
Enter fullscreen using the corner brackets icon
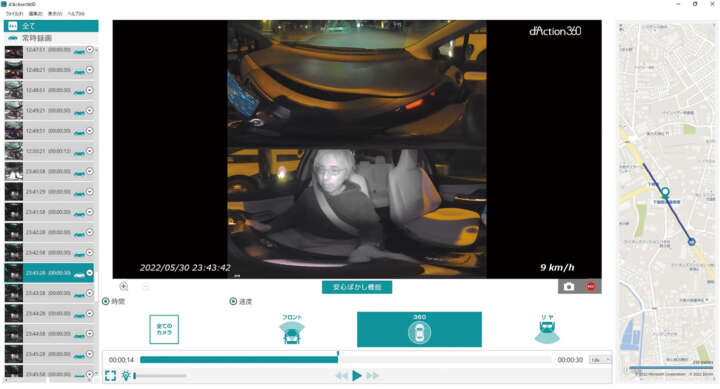[110, 376]
